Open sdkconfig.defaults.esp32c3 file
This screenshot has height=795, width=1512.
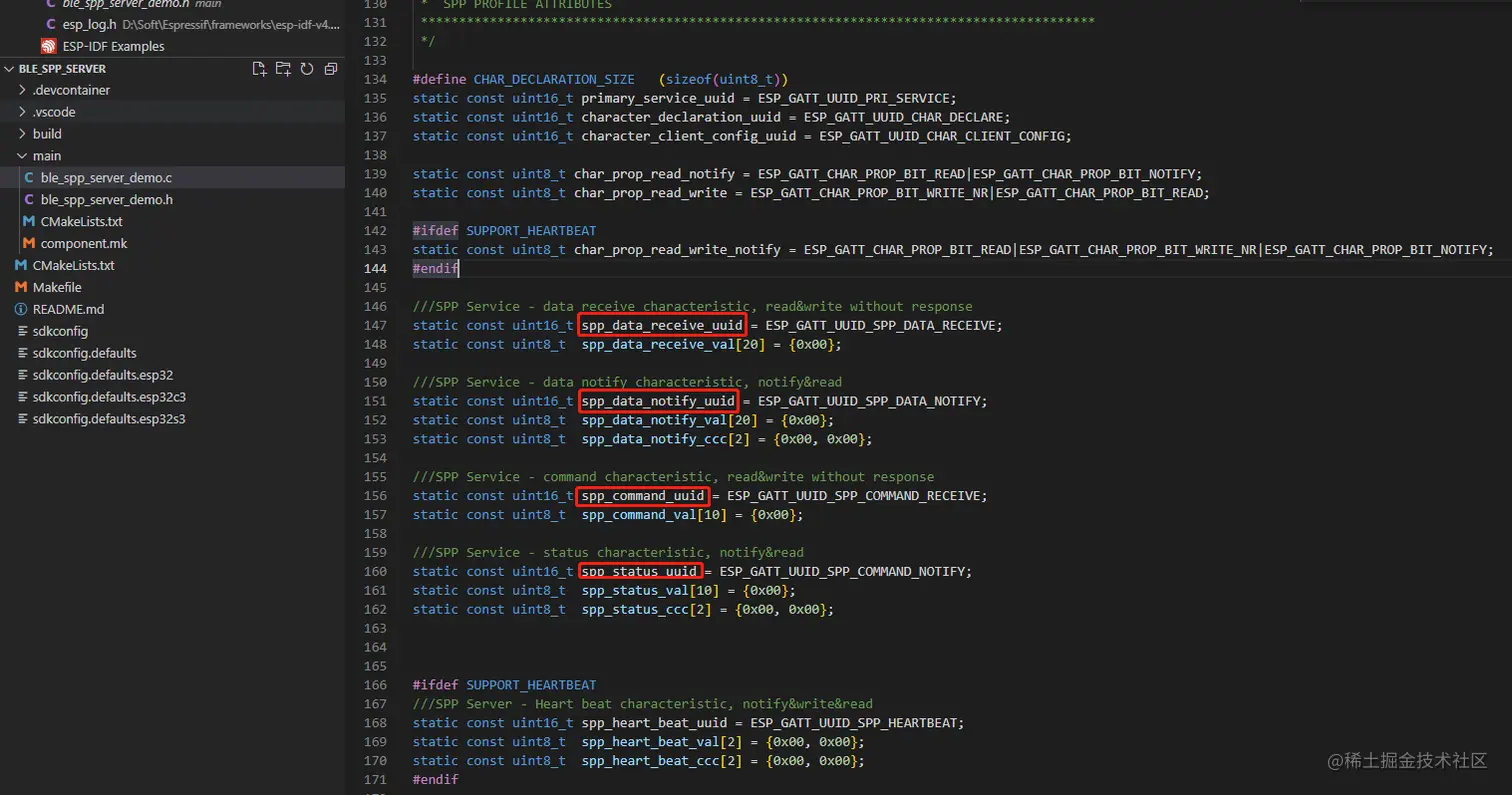coord(110,397)
